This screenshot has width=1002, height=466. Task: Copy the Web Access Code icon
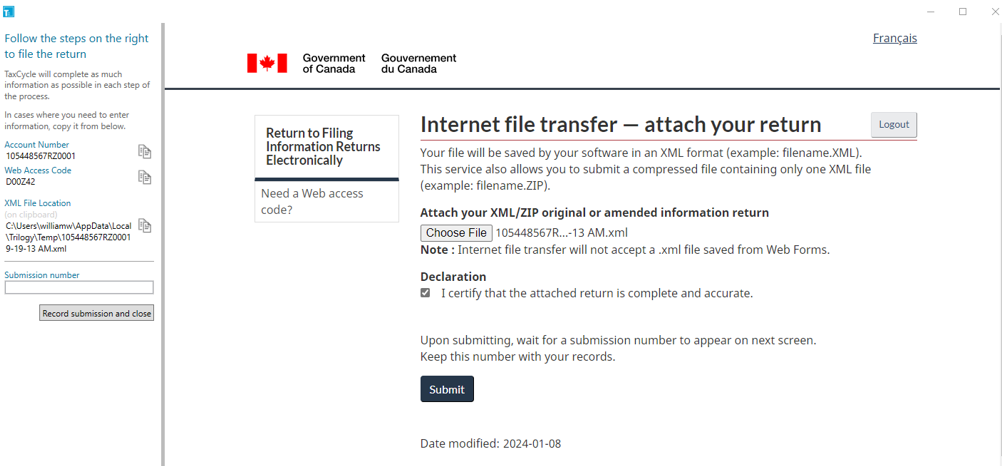click(x=145, y=177)
